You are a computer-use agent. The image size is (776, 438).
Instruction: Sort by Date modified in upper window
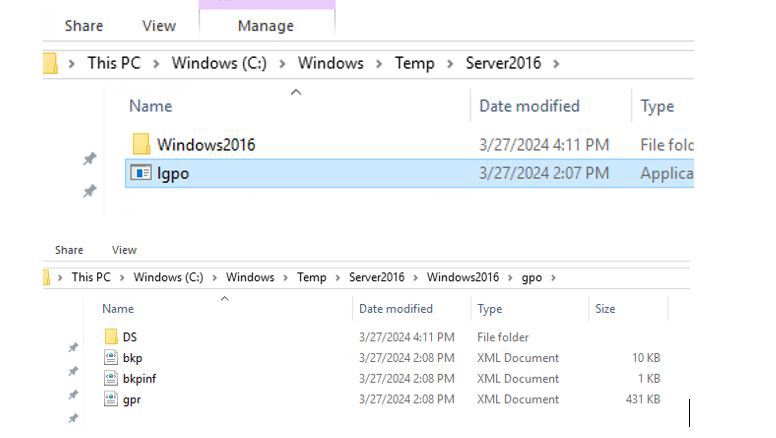[530, 106]
